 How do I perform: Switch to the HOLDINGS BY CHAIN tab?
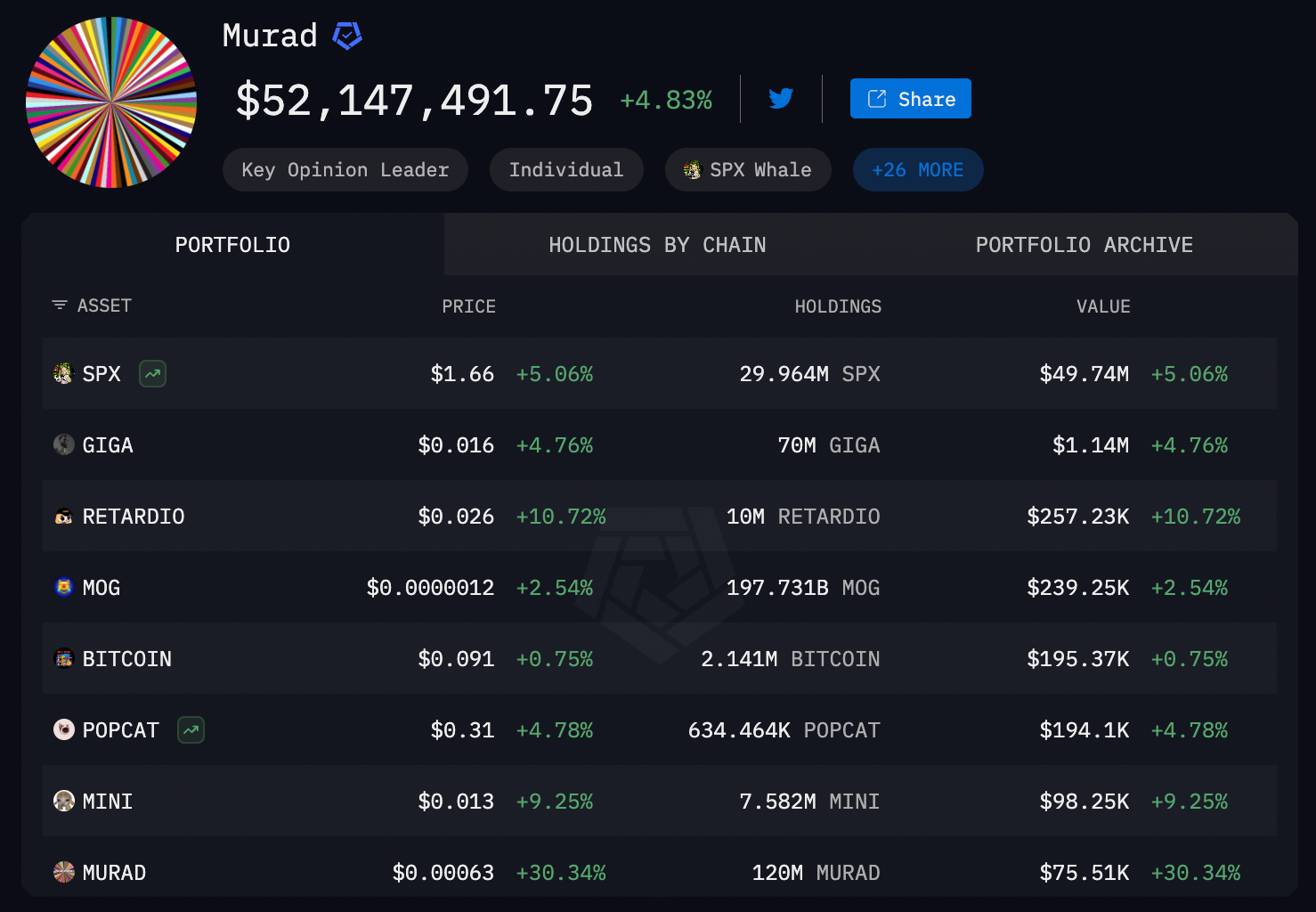click(x=656, y=244)
